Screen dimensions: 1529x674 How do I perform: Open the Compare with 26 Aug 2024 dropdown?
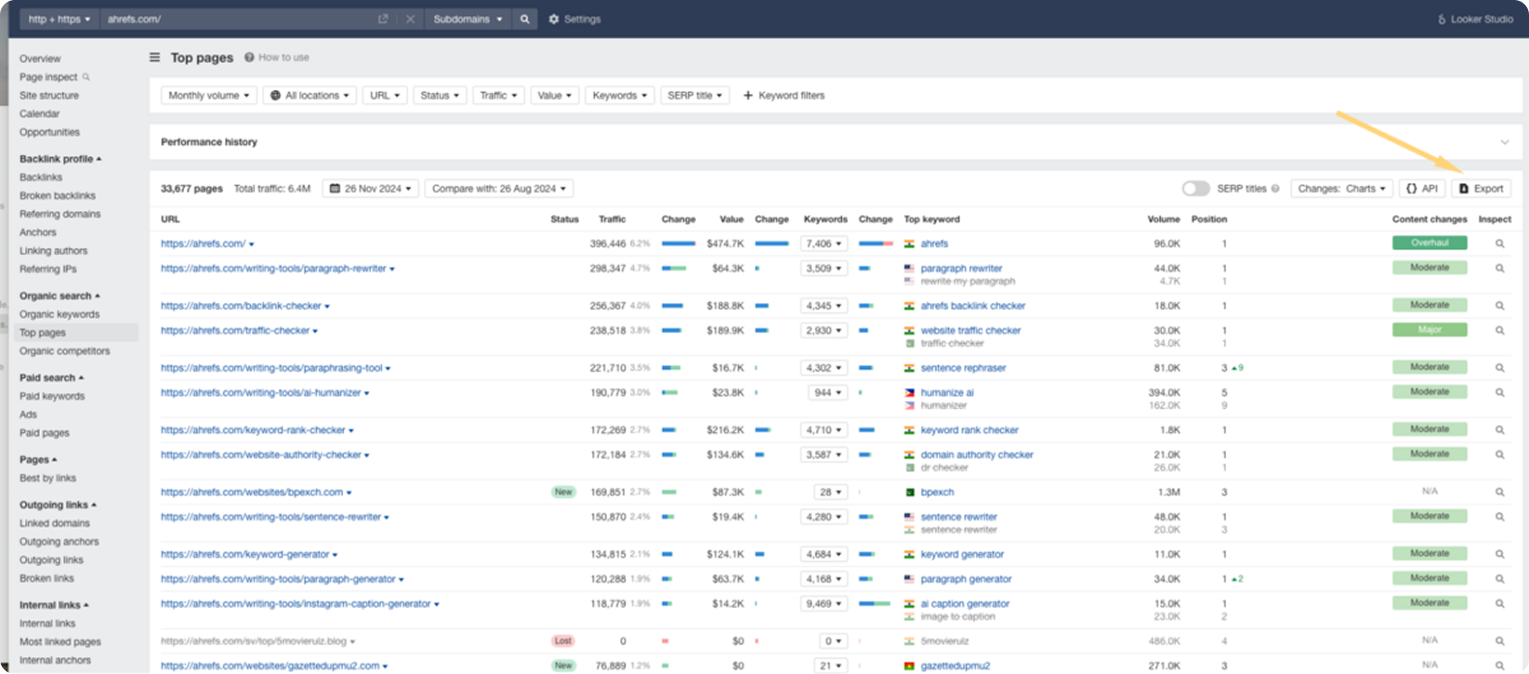click(x=499, y=188)
